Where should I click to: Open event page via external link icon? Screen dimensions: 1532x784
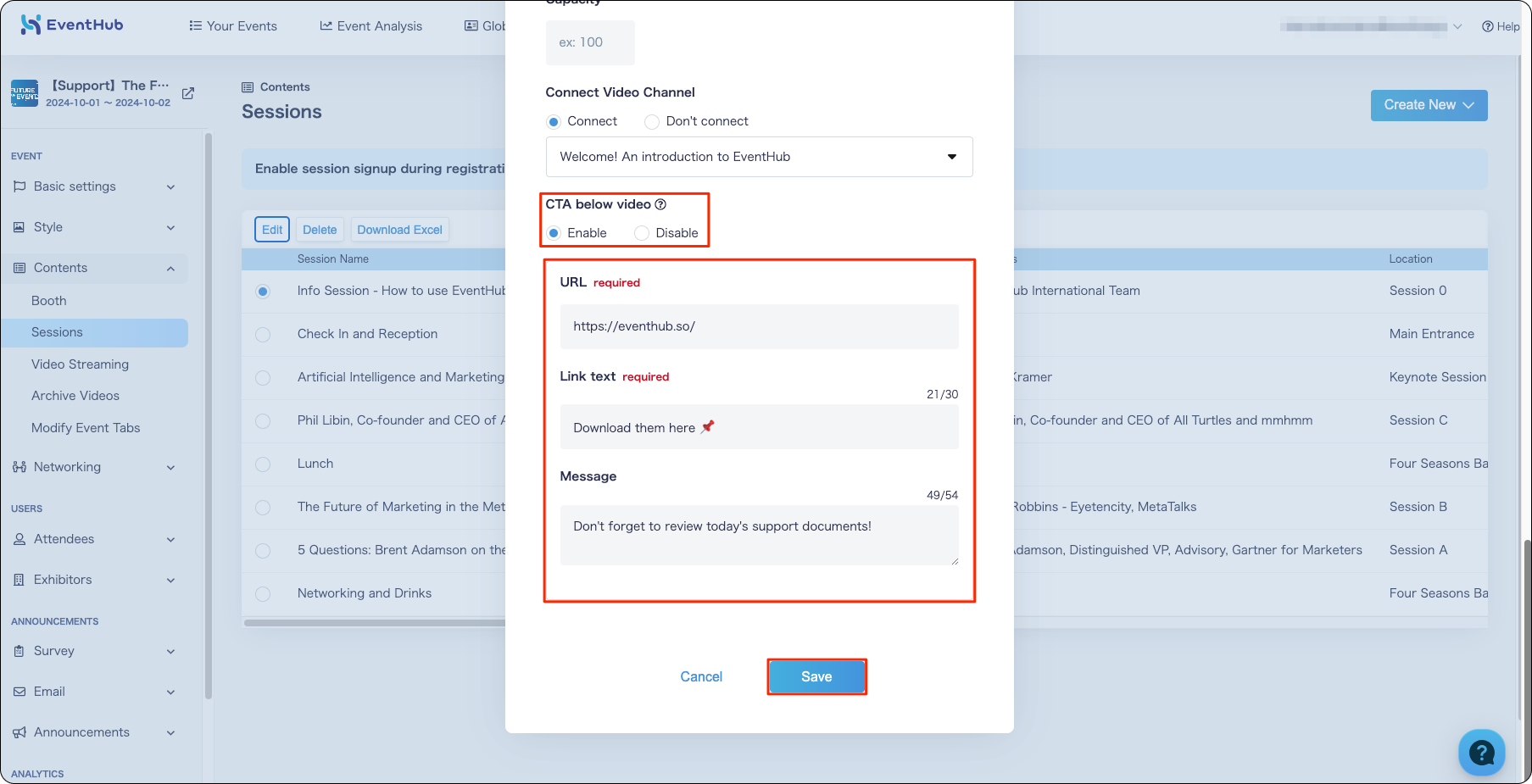[188, 93]
